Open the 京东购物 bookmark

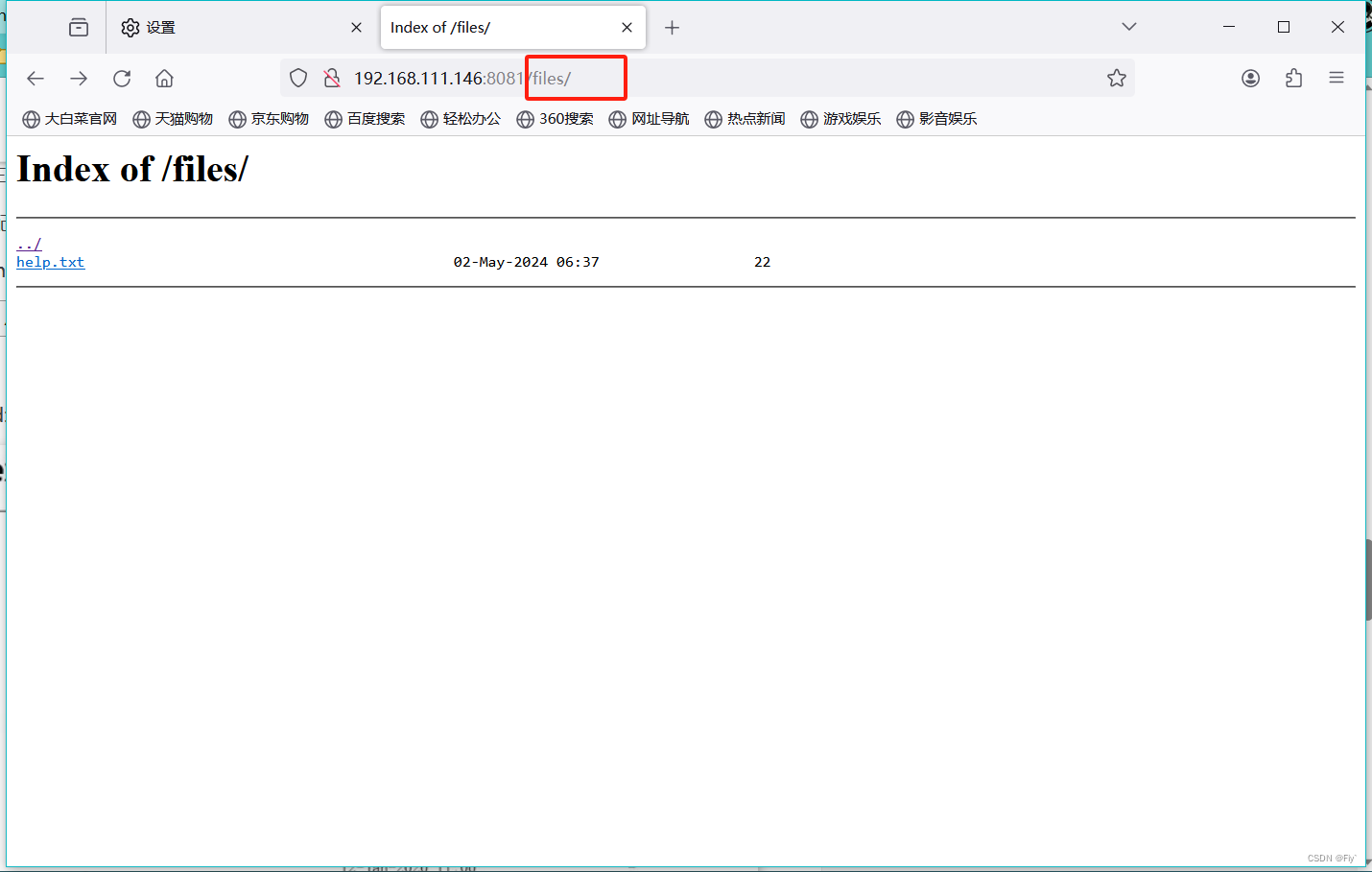(269, 119)
